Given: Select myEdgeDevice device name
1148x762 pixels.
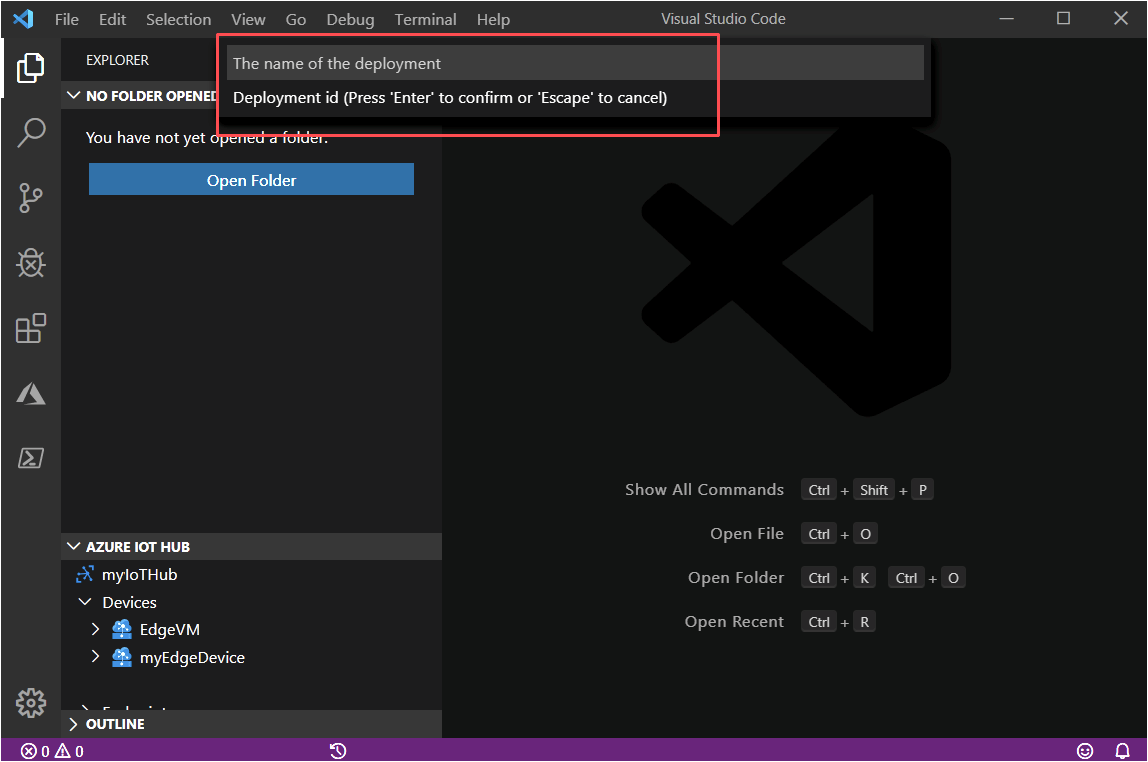Looking at the screenshot, I should [193, 657].
